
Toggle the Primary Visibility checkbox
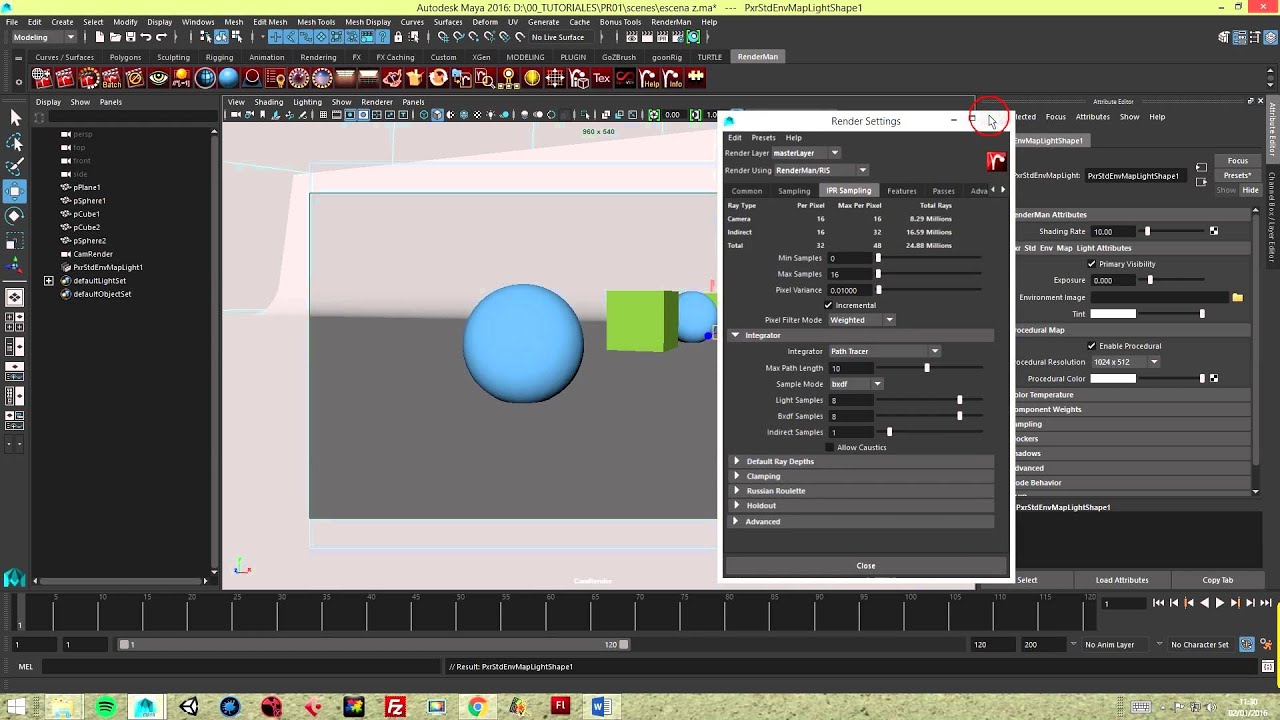coord(1091,264)
